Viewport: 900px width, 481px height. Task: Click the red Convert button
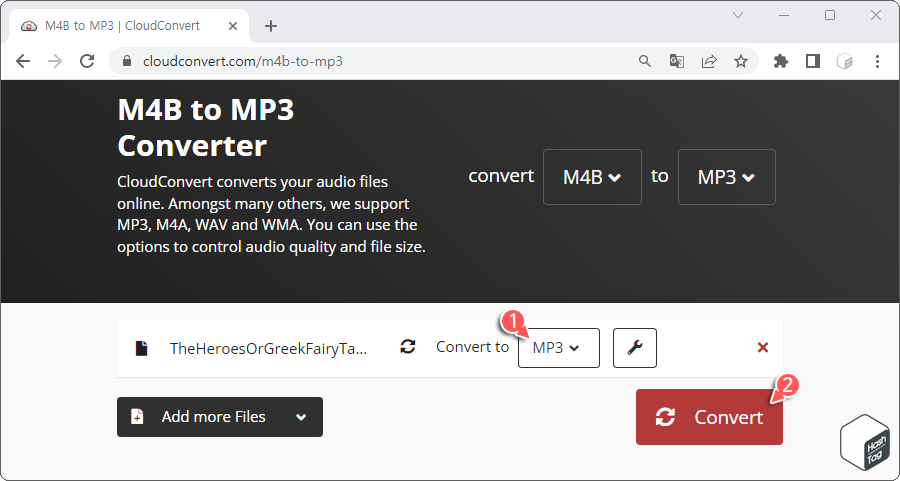(x=709, y=417)
